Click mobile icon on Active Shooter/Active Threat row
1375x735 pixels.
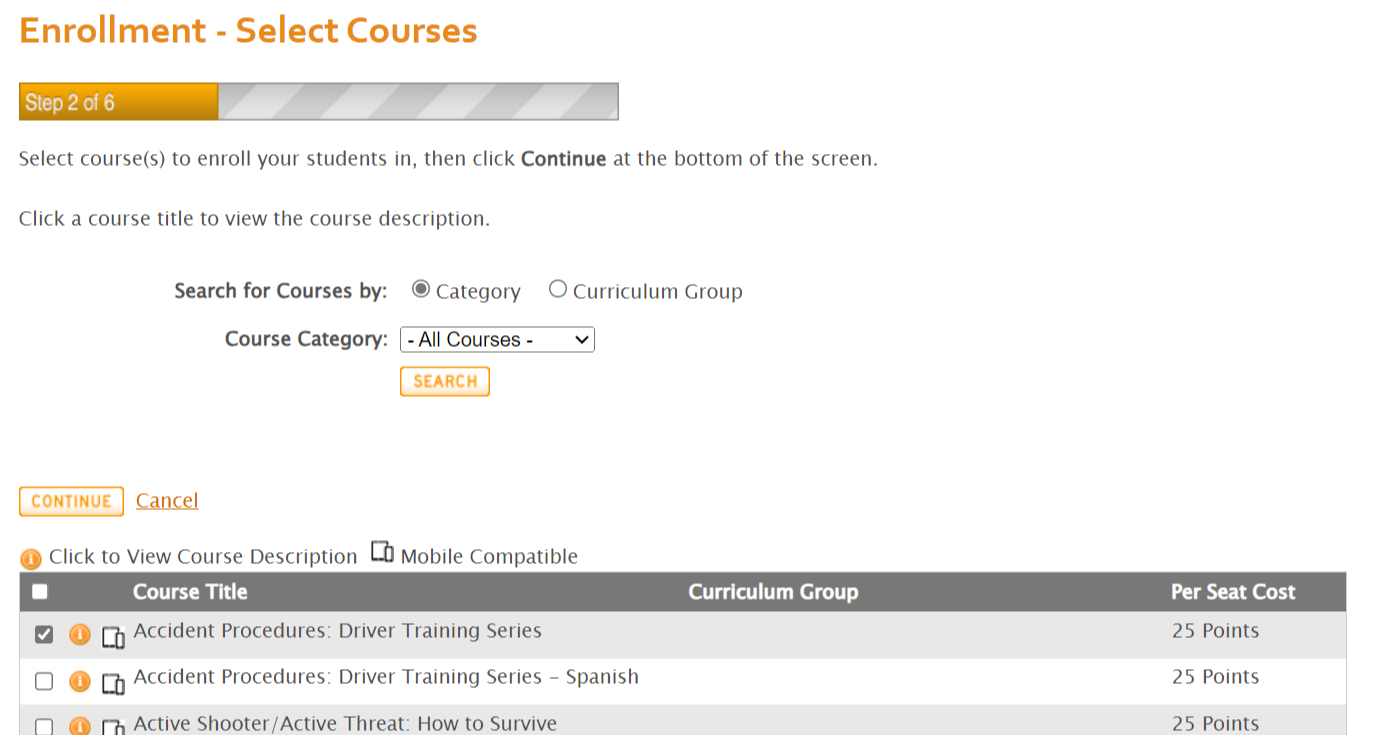pyautogui.click(x=114, y=727)
